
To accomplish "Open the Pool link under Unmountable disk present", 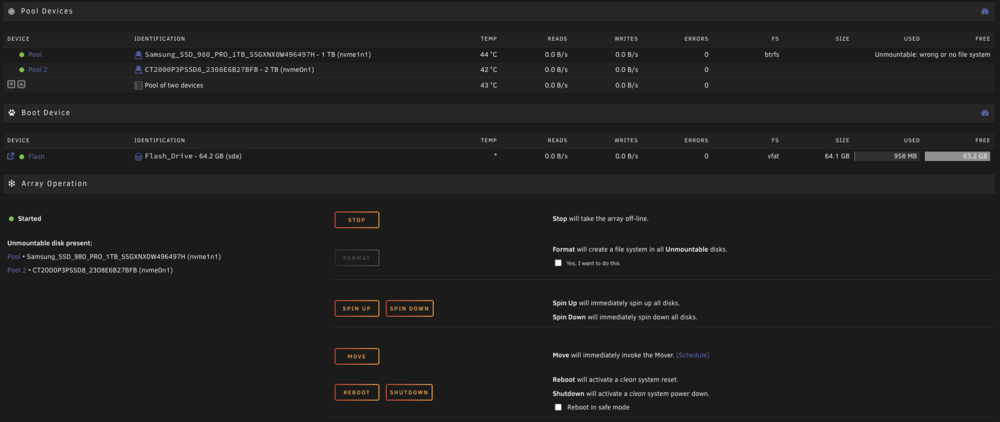I will (13, 256).
